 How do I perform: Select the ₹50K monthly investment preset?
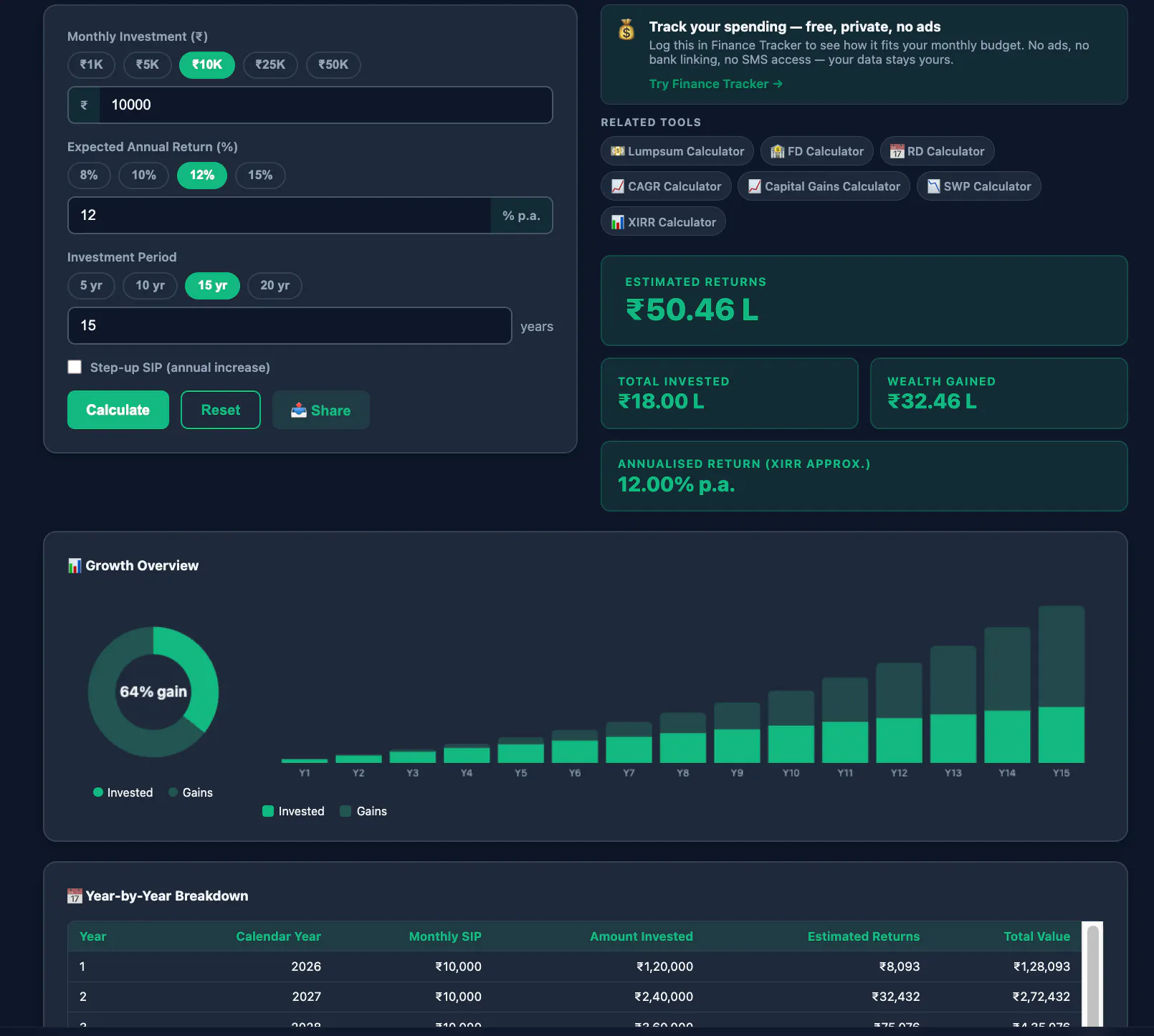[333, 64]
